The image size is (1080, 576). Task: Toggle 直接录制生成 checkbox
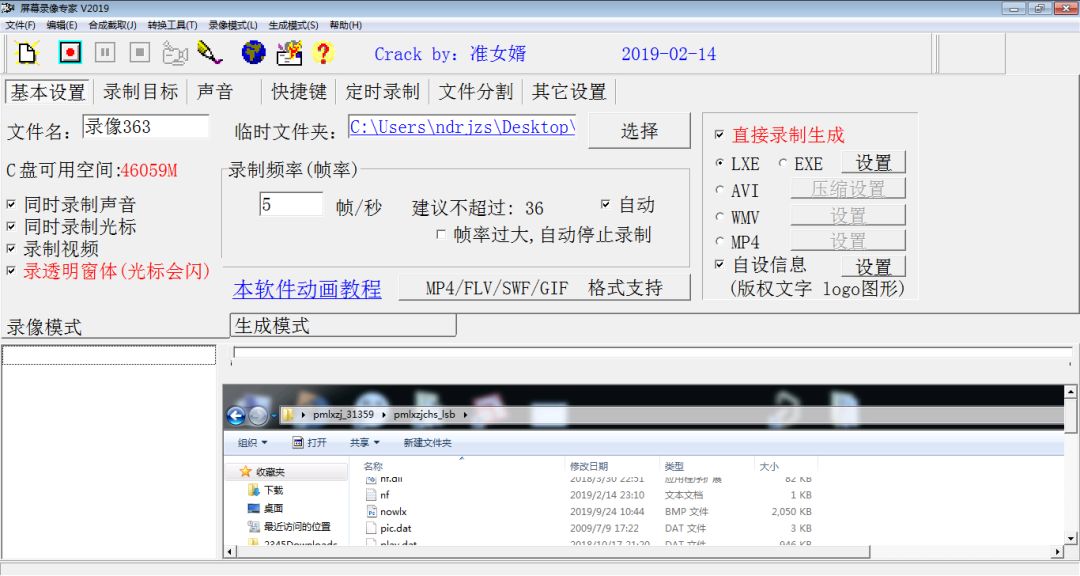[x=719, y=134]
